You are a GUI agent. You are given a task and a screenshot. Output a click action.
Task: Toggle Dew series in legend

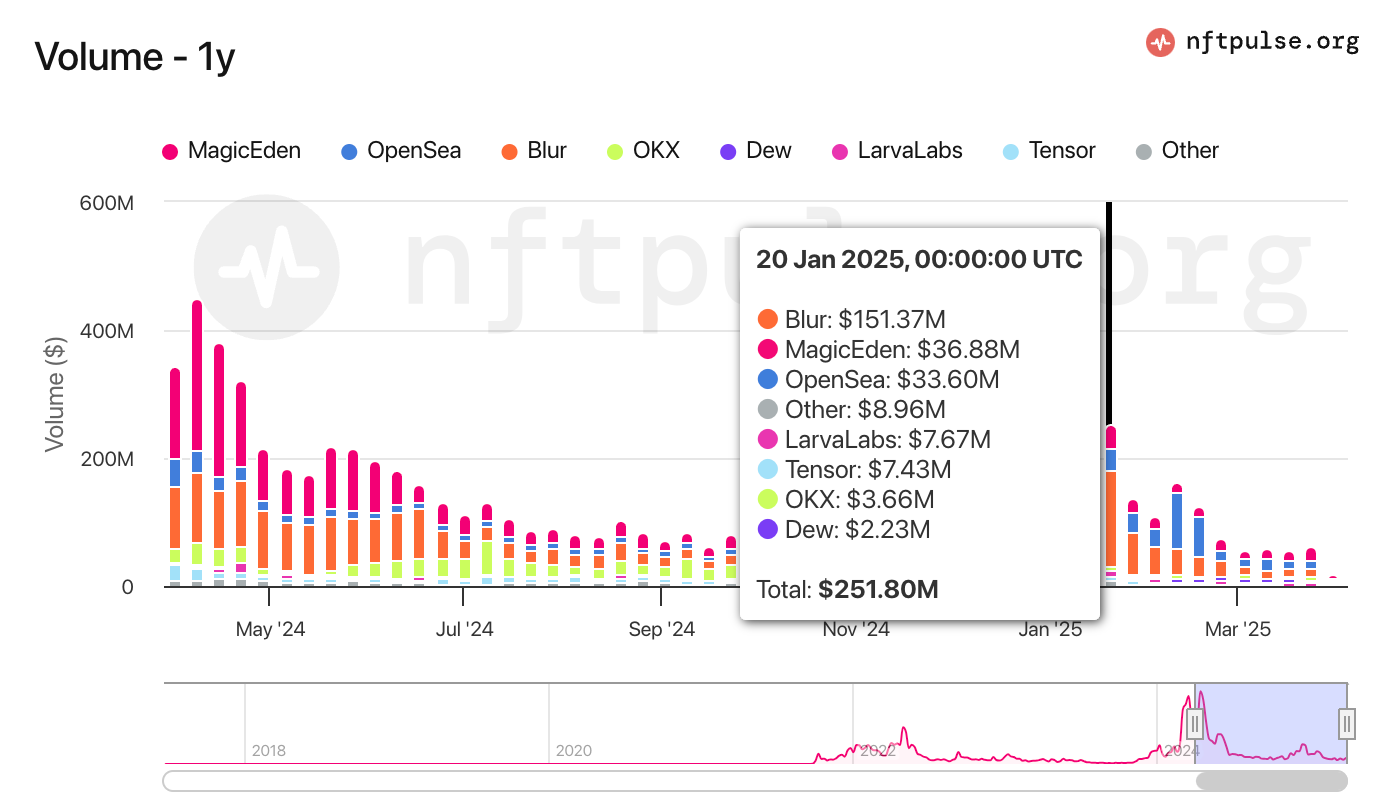(755, 151)
